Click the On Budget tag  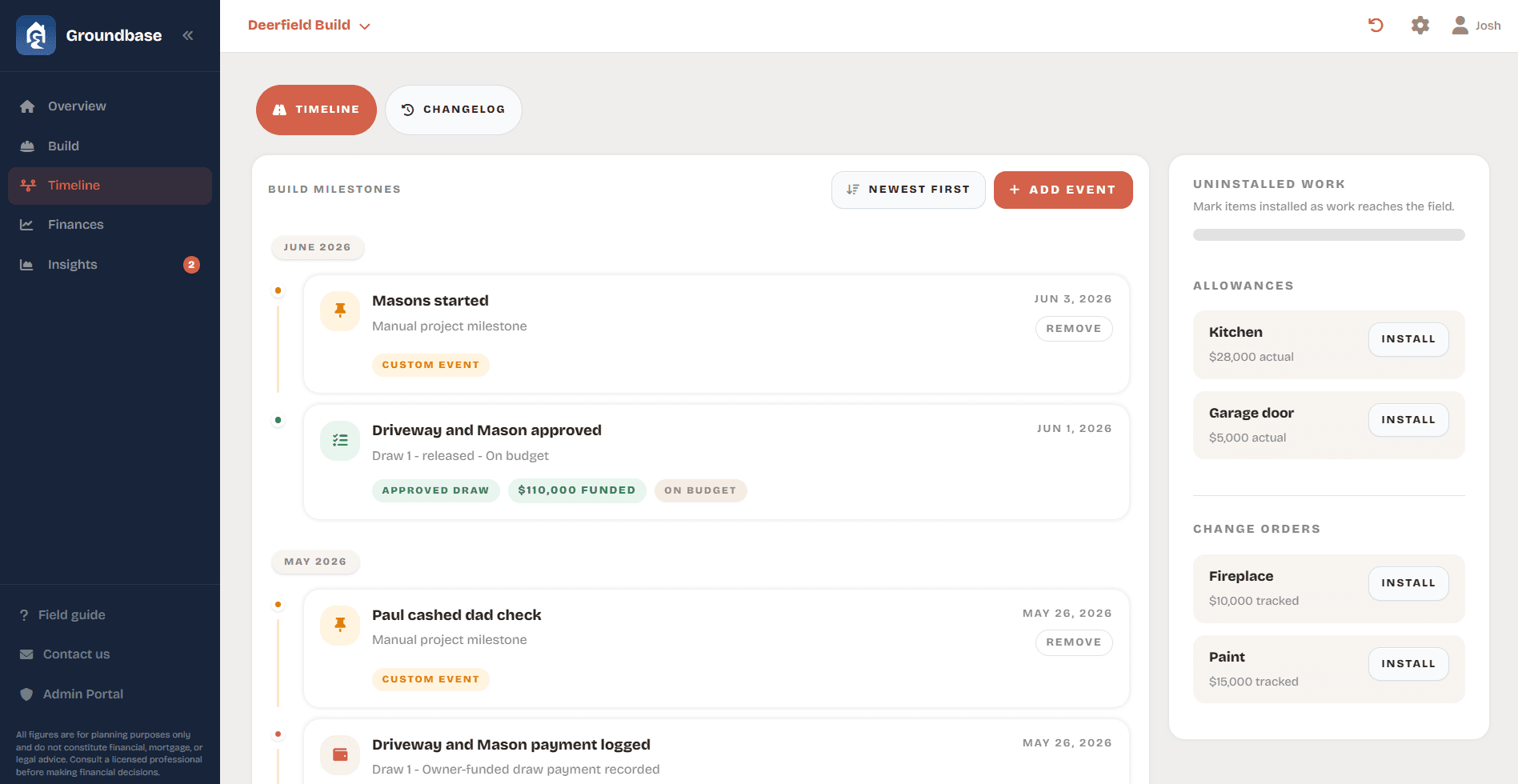pos(700,490)
